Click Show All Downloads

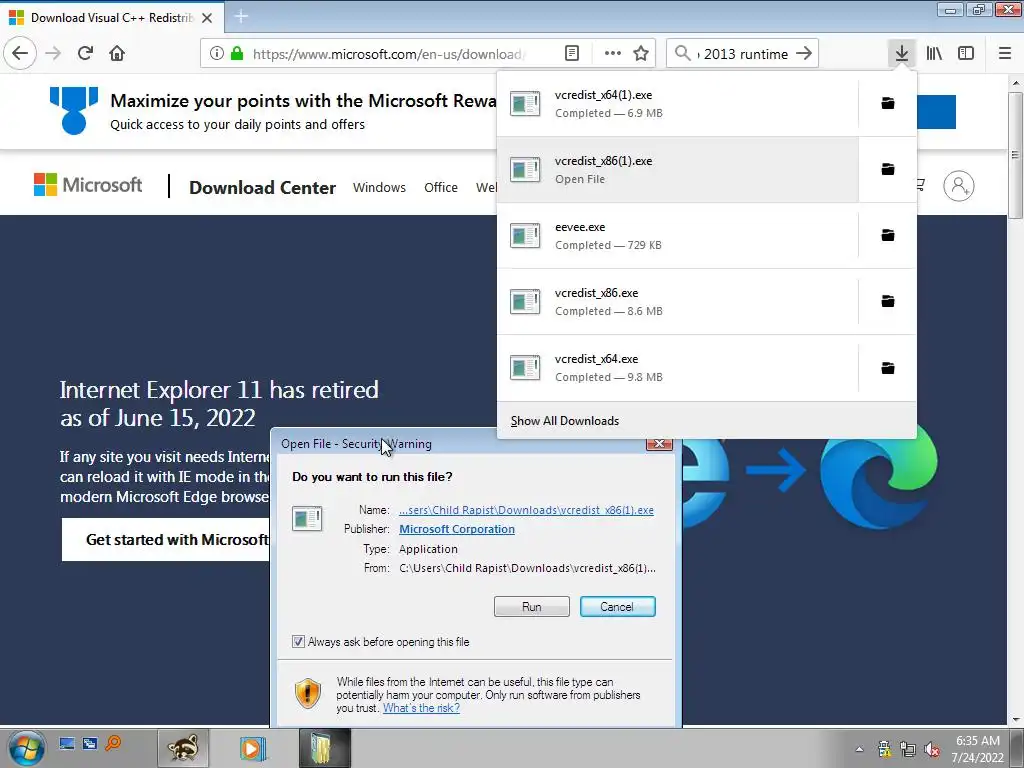point(565,421)
